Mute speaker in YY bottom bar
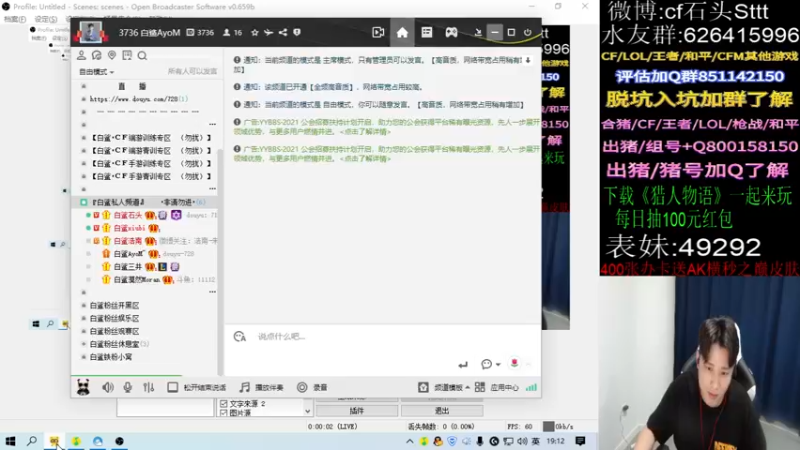This screenshot has height=450, width=800. 108,387
